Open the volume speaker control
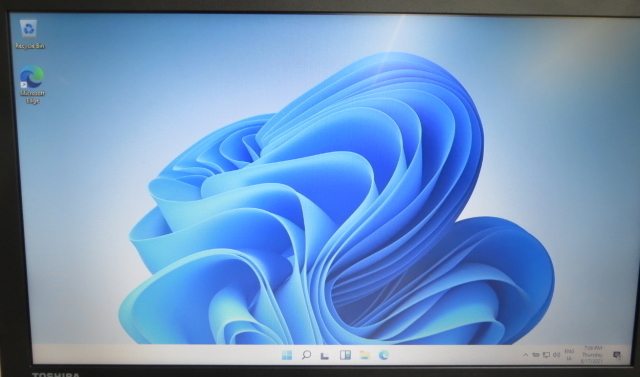640x377 pixels. click(x=556, y=355)
